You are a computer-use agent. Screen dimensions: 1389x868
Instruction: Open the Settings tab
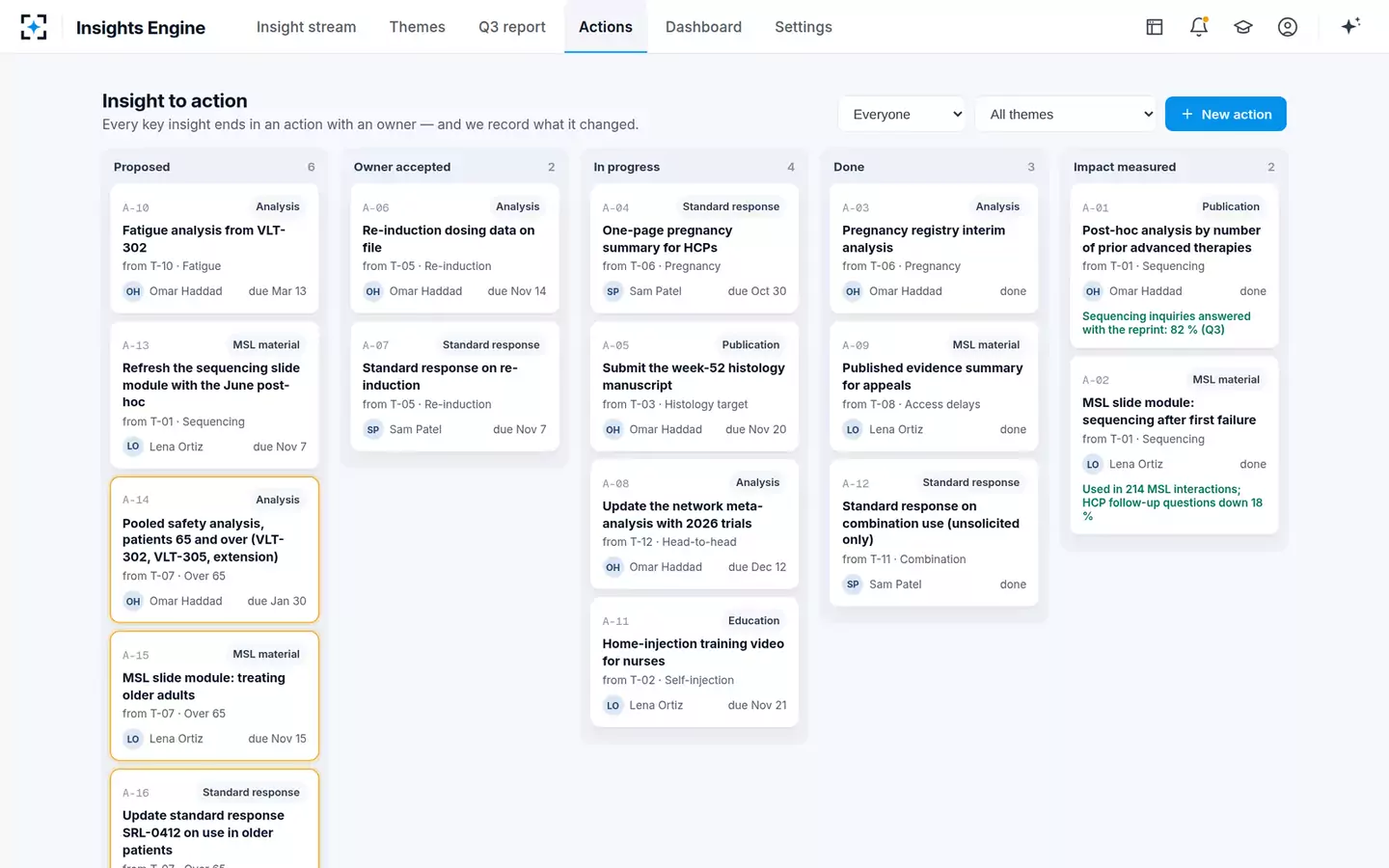pos(803,27)
